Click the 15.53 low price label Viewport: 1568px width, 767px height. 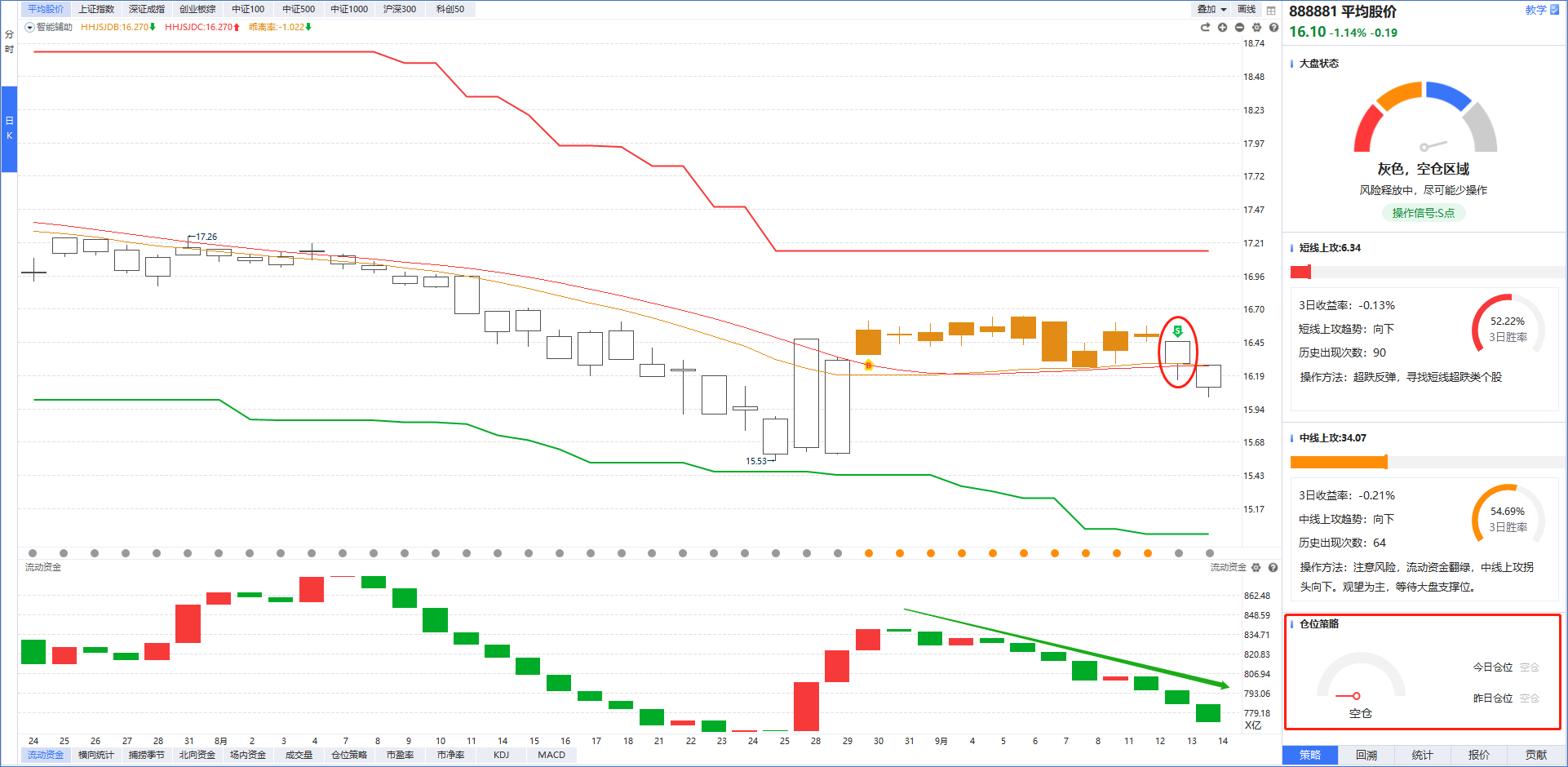tap(756, 461)
